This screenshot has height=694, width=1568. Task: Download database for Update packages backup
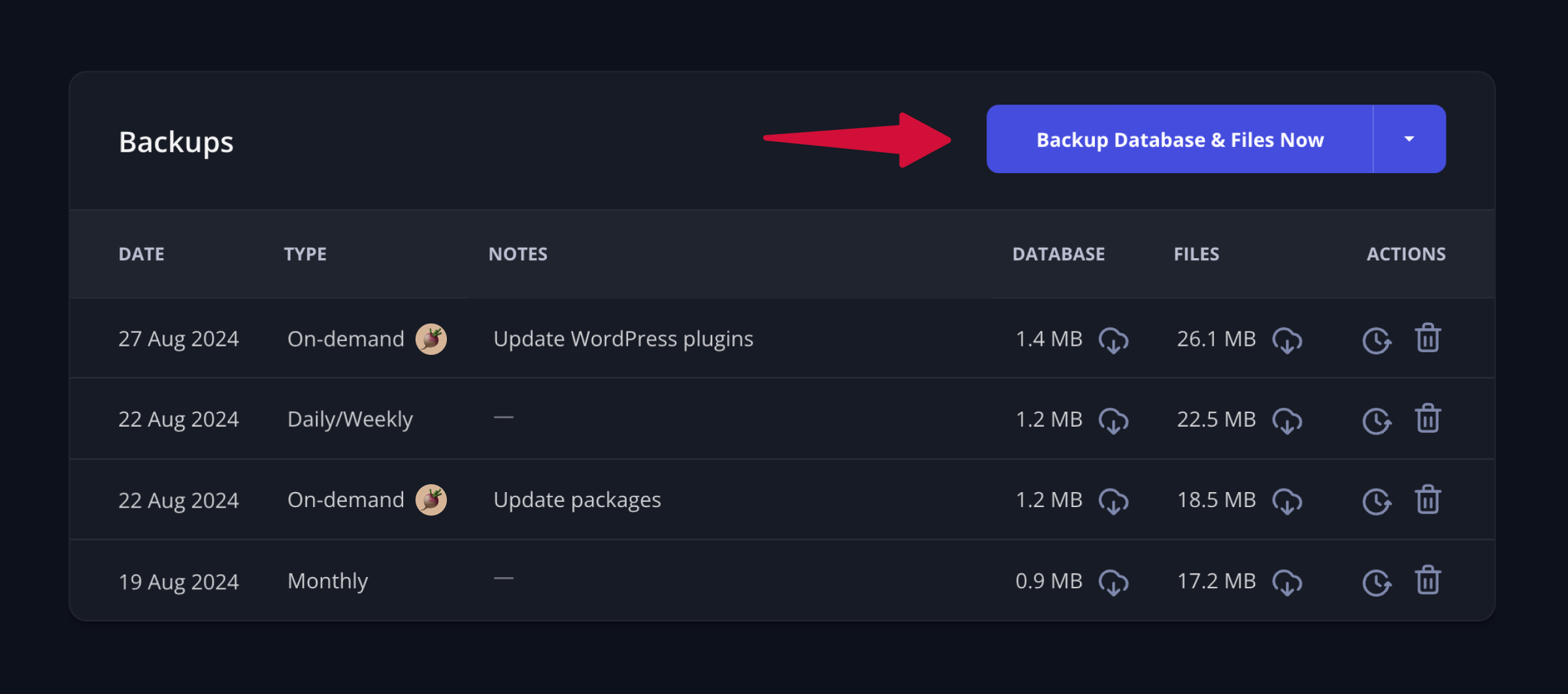pyautogui.click(x=1113, y=501)
